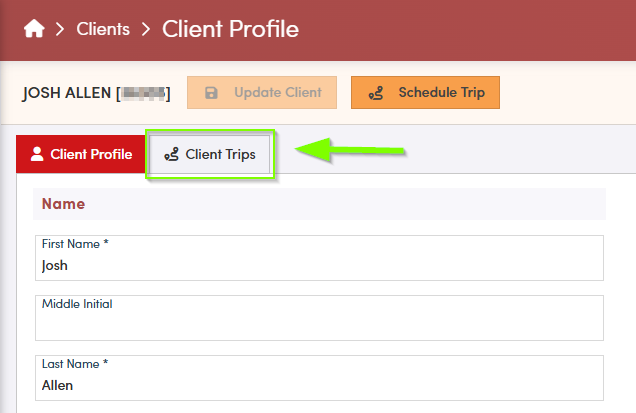Select the Client Profile breadcrumb title
636x413 pixels.
coord(230,29)
